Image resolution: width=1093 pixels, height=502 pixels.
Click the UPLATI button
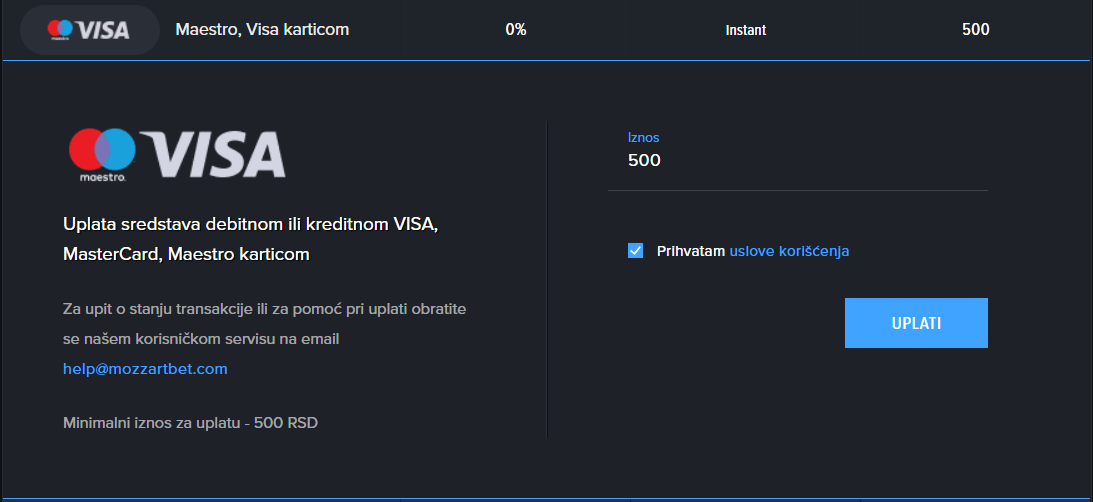[x=916, y=323]
